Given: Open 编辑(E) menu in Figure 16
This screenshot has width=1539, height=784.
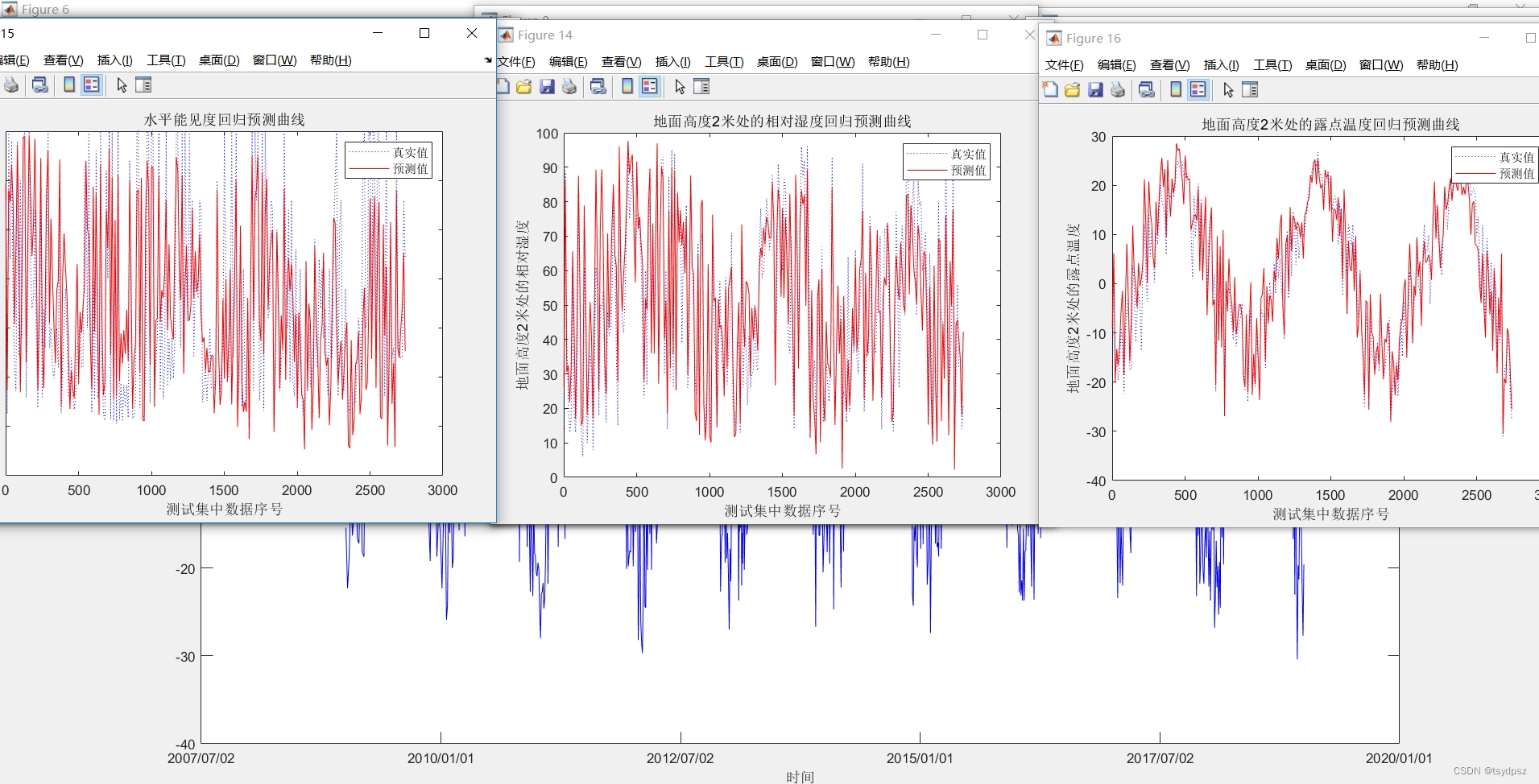Looking at the screenshot, I should click(1117, 65).
